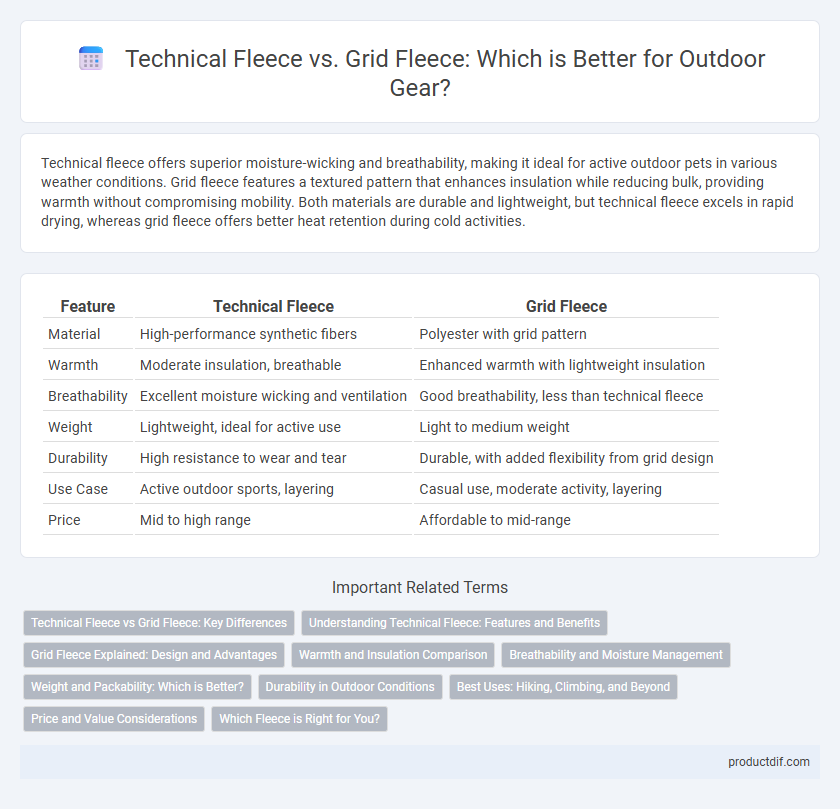840x809 pixels.
Task: Click 'Durability in Outdoor Conditions' tag
Action: [350, 687]
